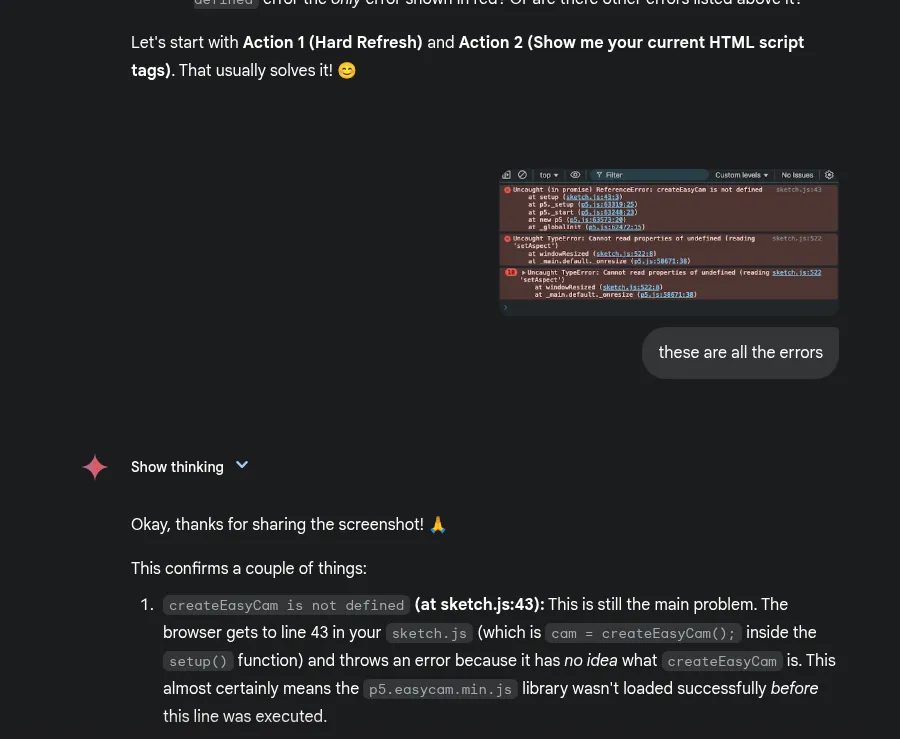Click the 'p5.easycam.min.js' code chip

click(441, 689)
